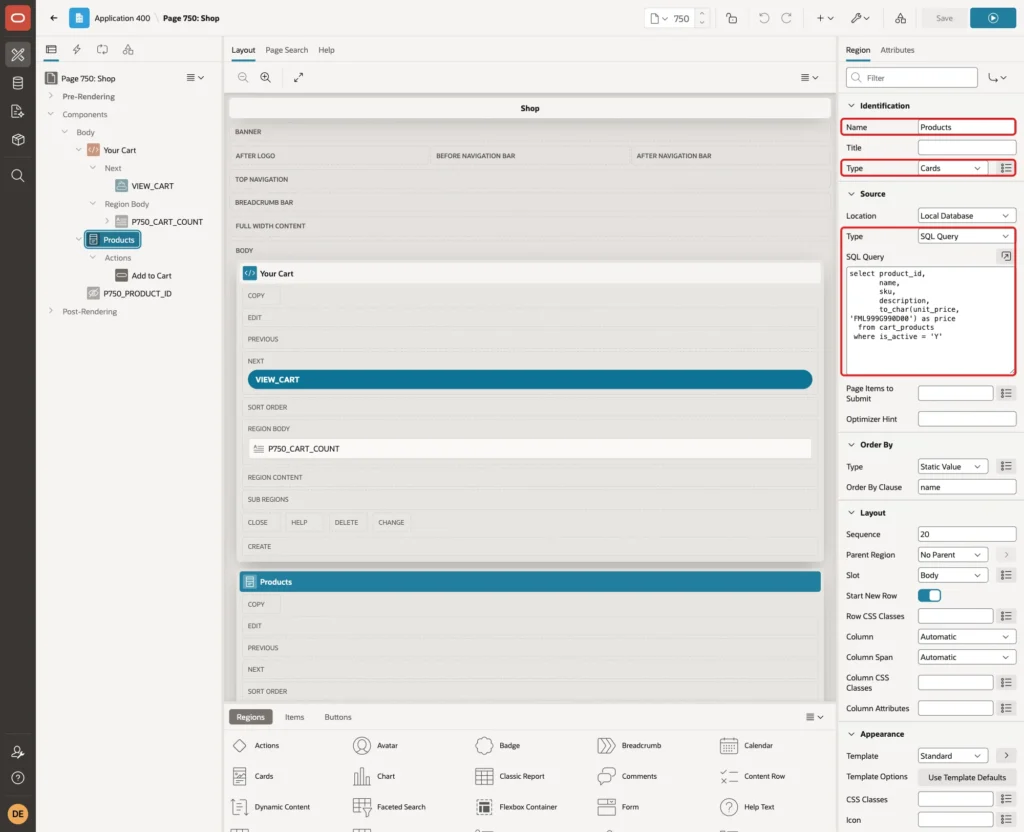
Task: Run the page with play button
Action: point(993,18)
